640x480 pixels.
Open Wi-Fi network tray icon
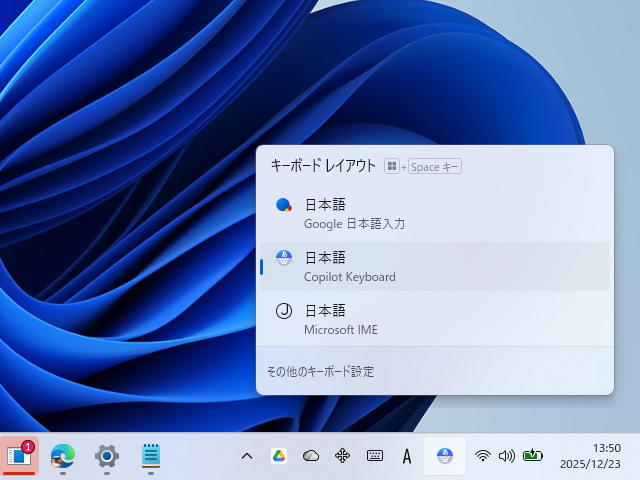click(483, 456)
